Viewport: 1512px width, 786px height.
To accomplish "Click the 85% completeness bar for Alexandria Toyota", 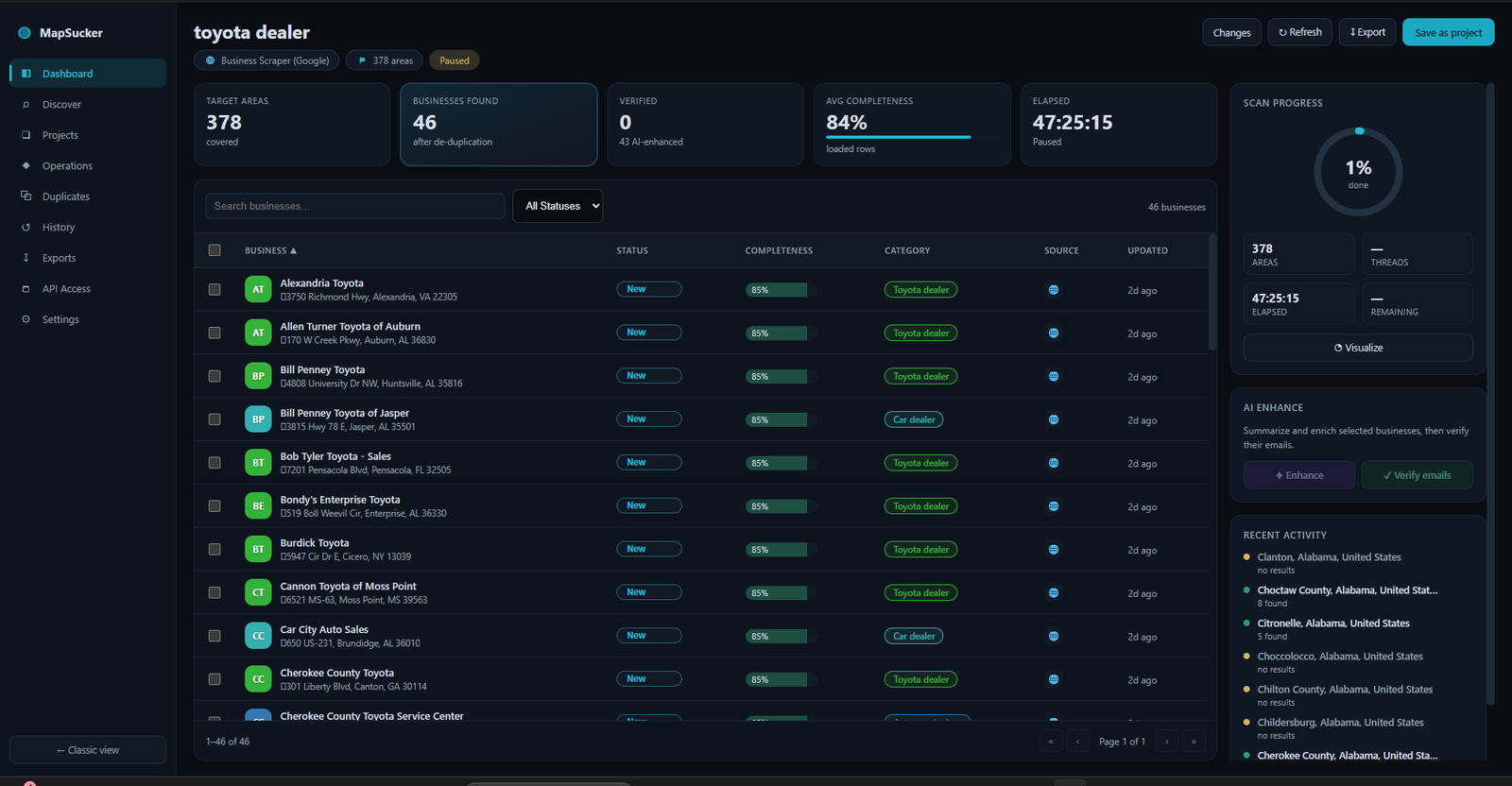I will (781, 290).
